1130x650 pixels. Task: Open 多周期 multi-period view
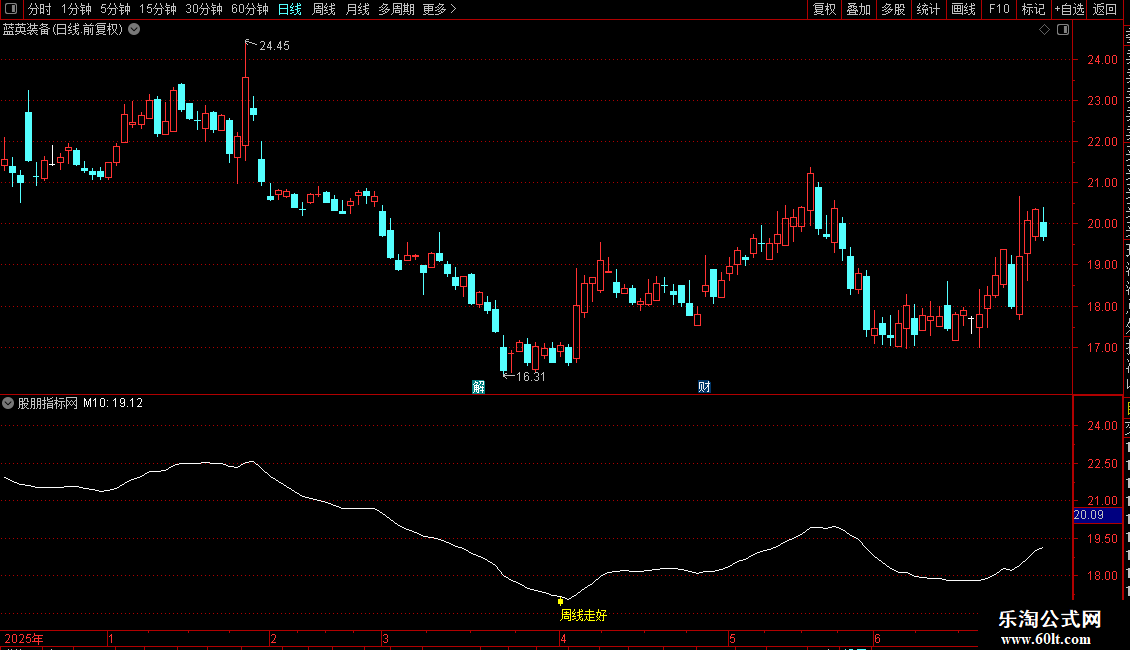point(396,9)
